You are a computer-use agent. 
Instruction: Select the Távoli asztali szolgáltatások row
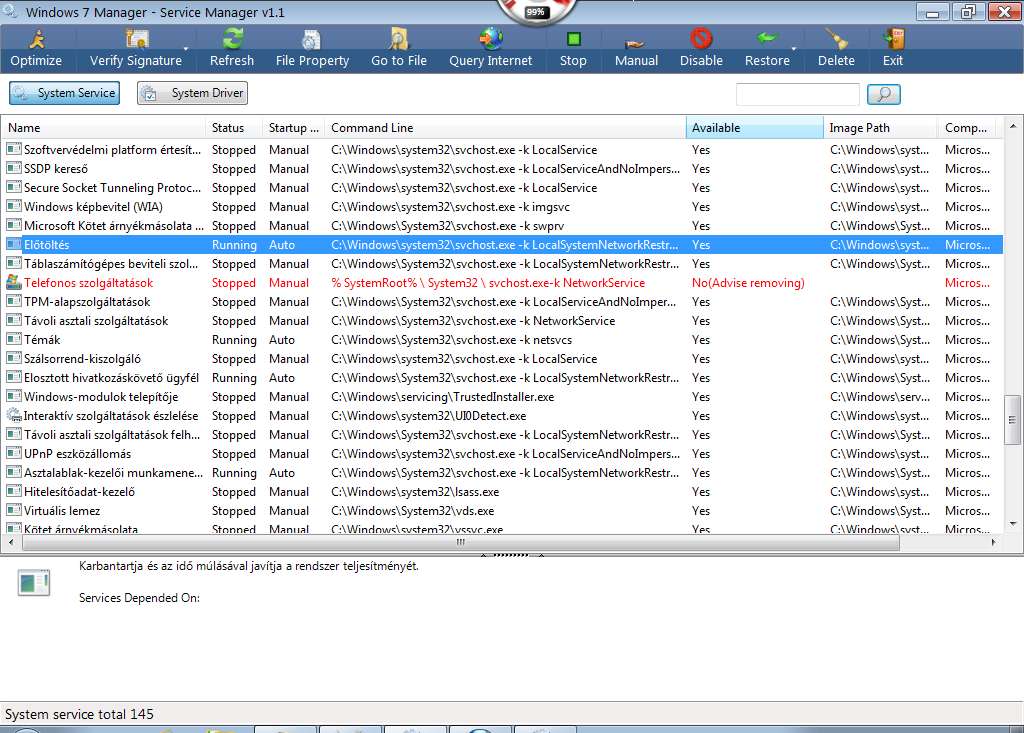coord(503,321)
